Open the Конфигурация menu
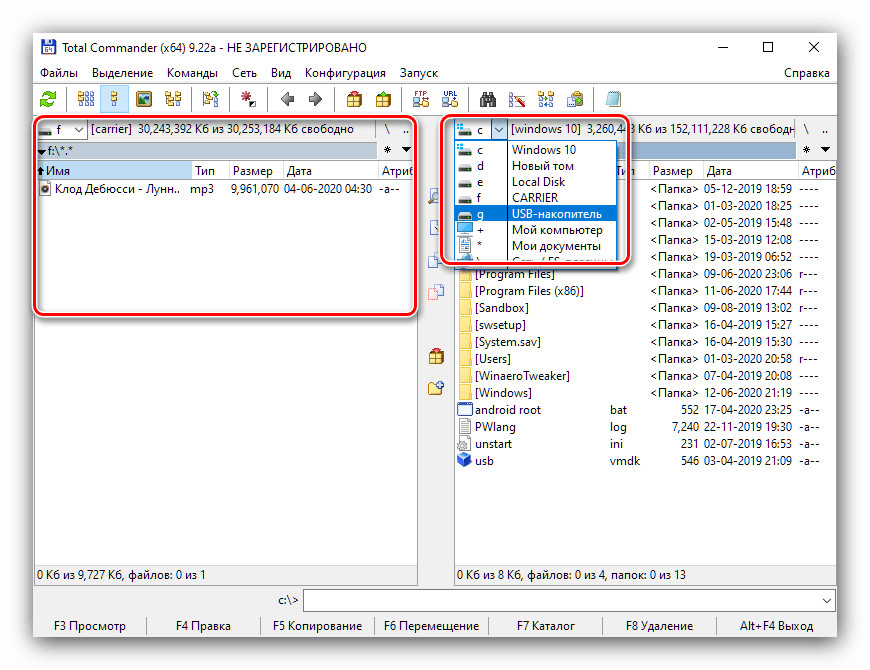 click(x=345, y=73)
